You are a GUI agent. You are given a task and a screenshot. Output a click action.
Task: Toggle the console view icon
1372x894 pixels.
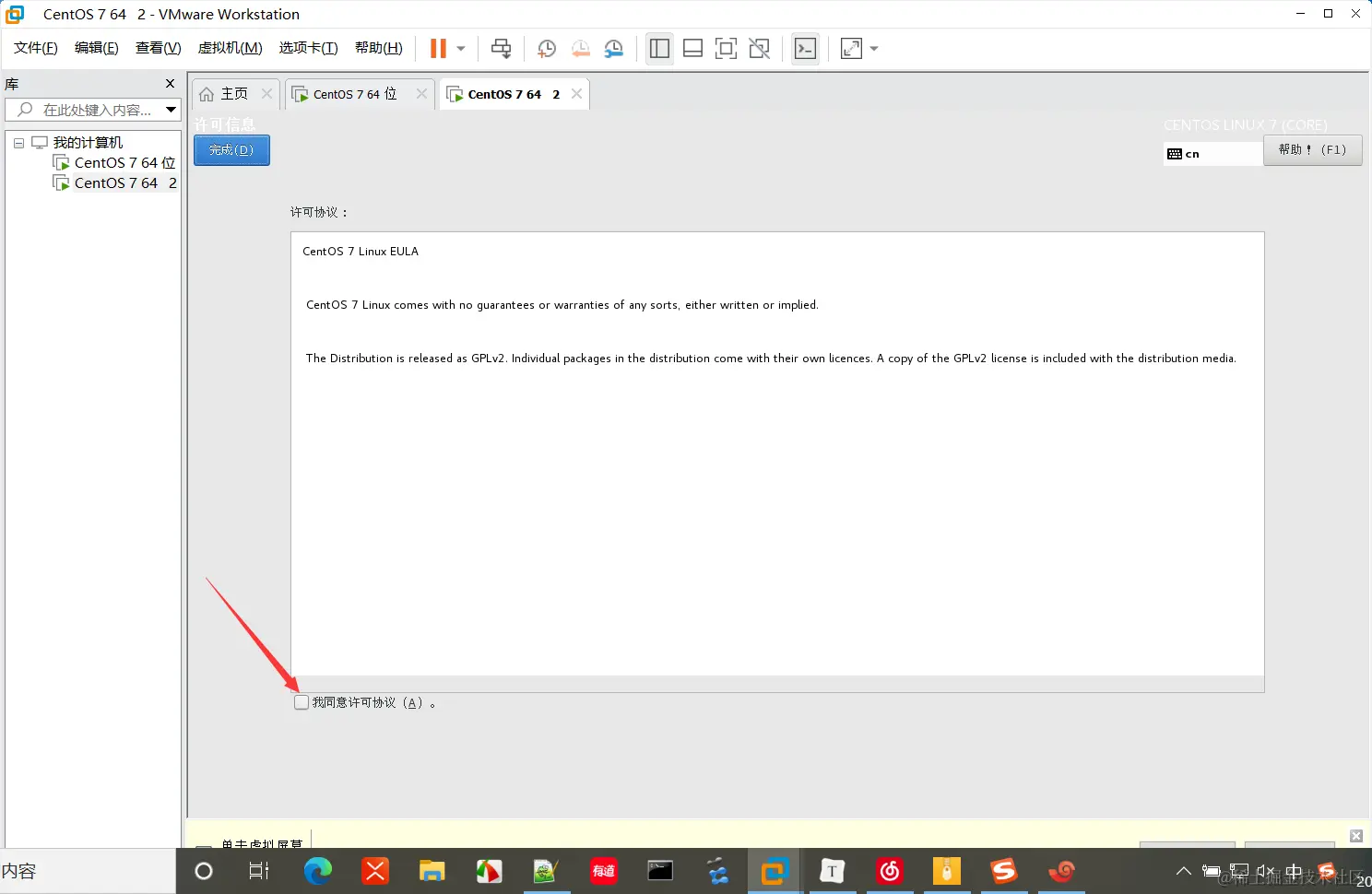click(805, 49)
